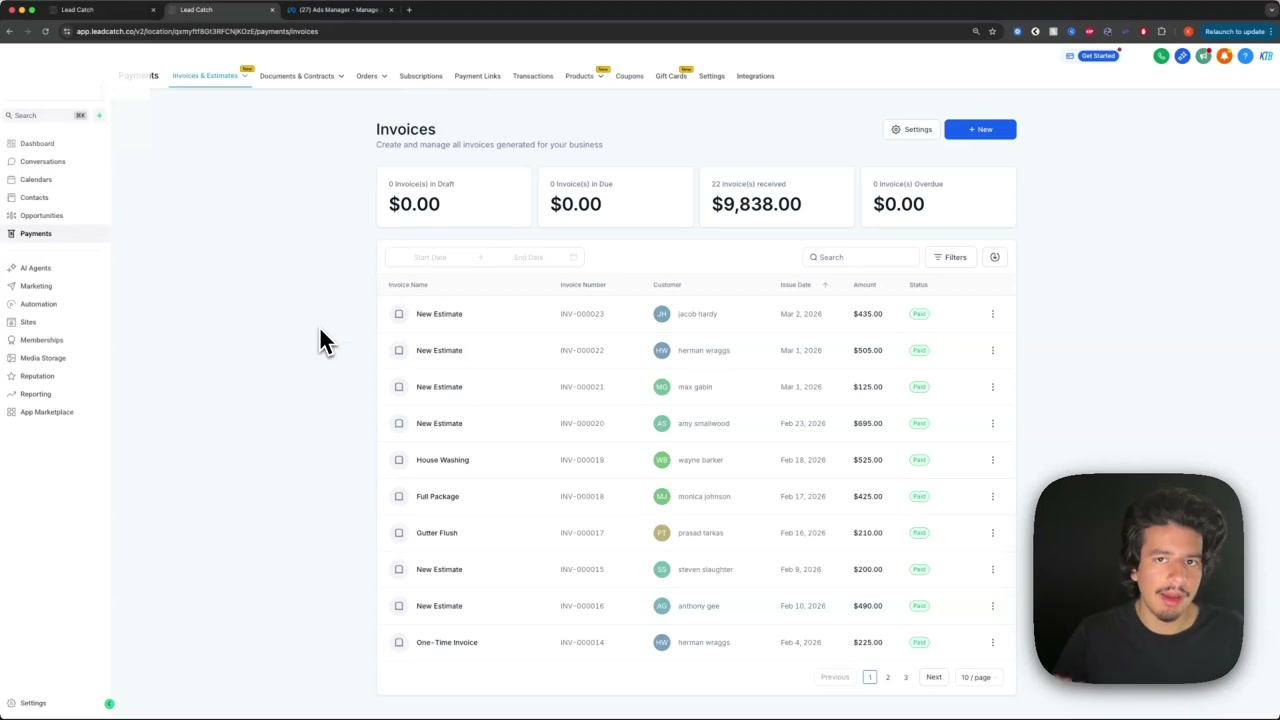Bookmark page with the star icon

[x=992, y=31]
